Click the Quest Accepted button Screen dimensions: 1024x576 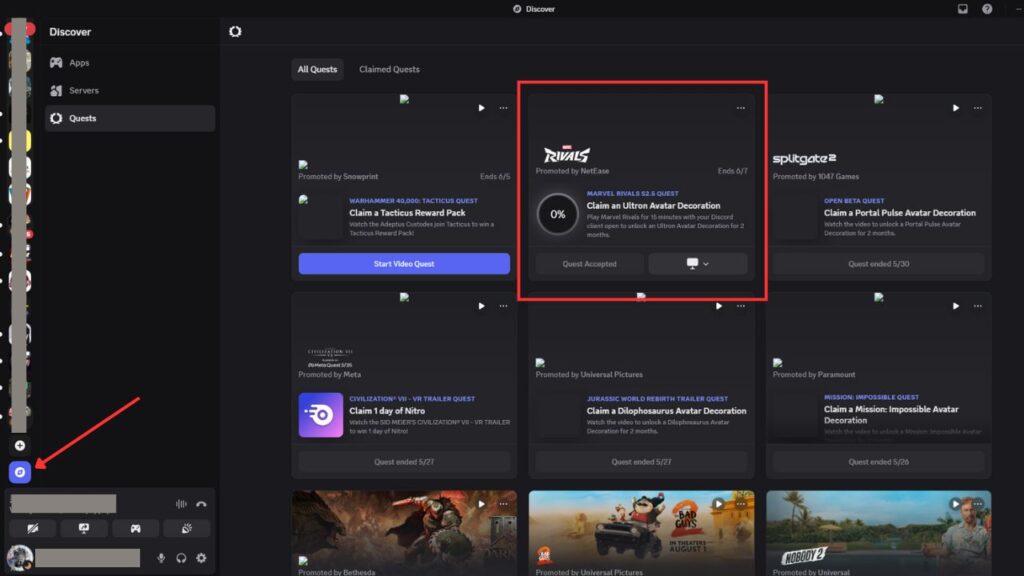(589, 264)
